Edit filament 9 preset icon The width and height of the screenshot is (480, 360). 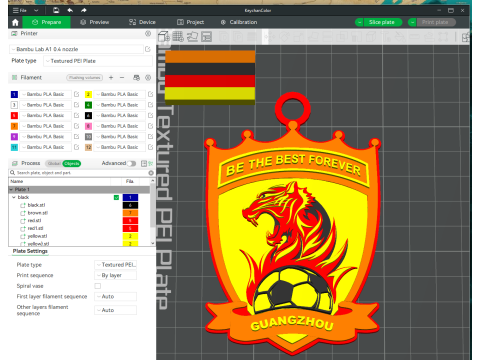coord(76,137)
